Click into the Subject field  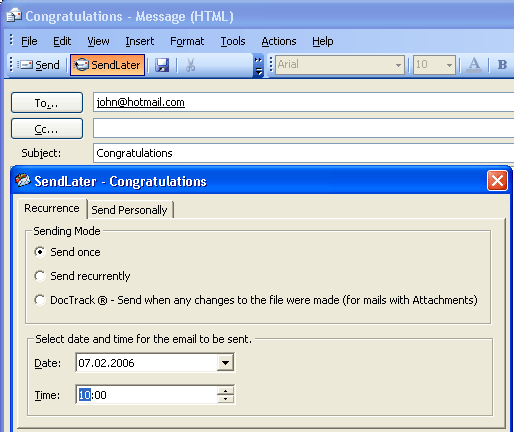pyautogui.click(x=303, y=153)
